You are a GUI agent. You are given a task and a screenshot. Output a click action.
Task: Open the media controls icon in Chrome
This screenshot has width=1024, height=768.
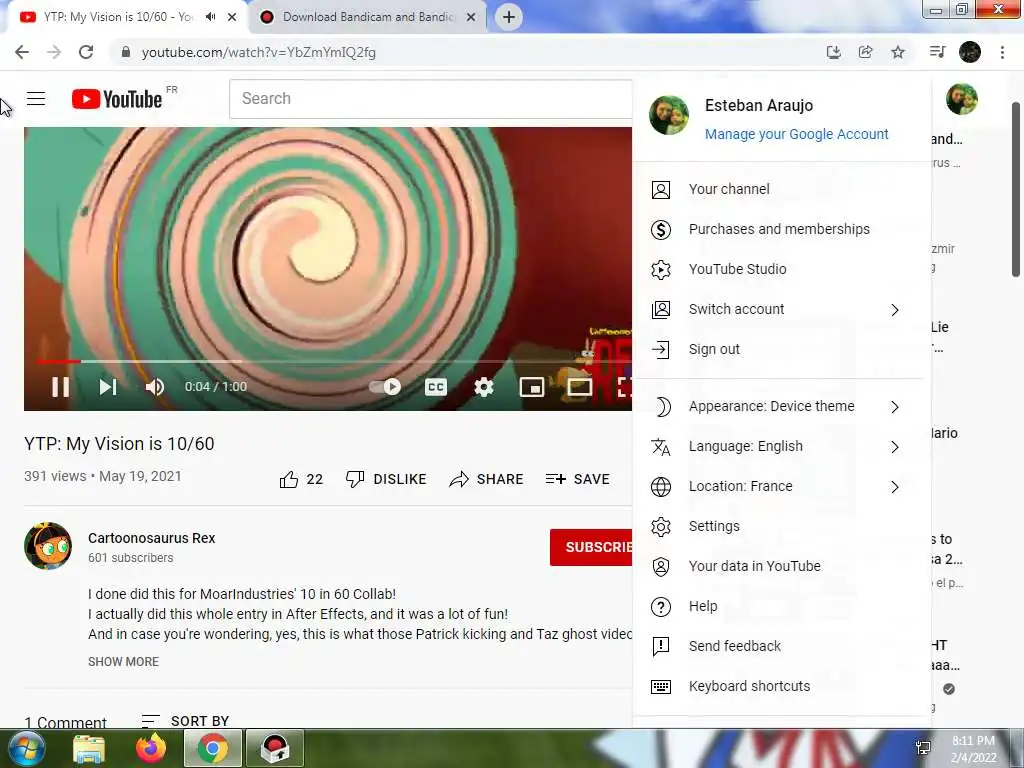[937, 52]
